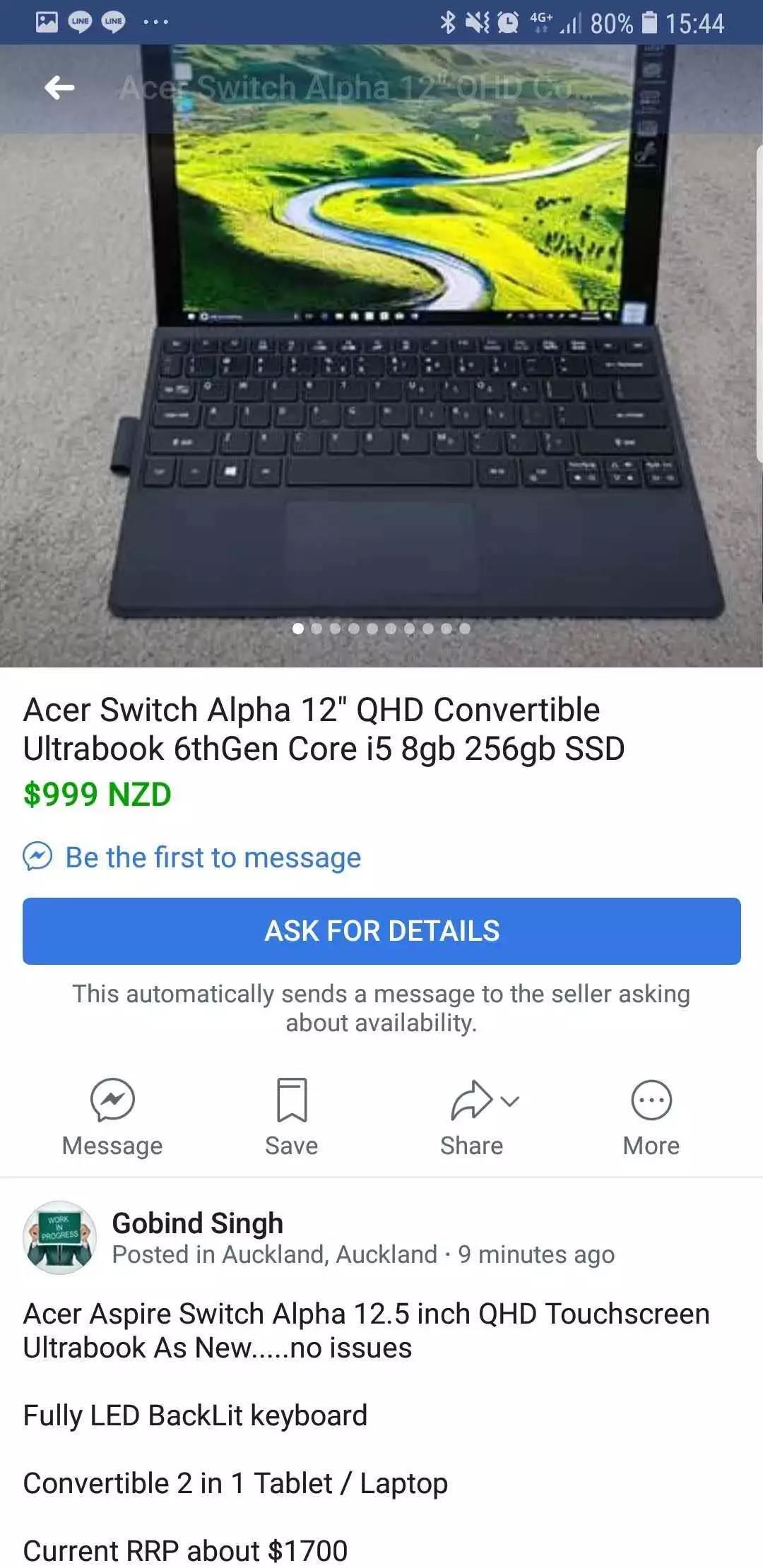Select the second photo indicator dot
This screenshot has width=763, height=1568.
(317, 628)
